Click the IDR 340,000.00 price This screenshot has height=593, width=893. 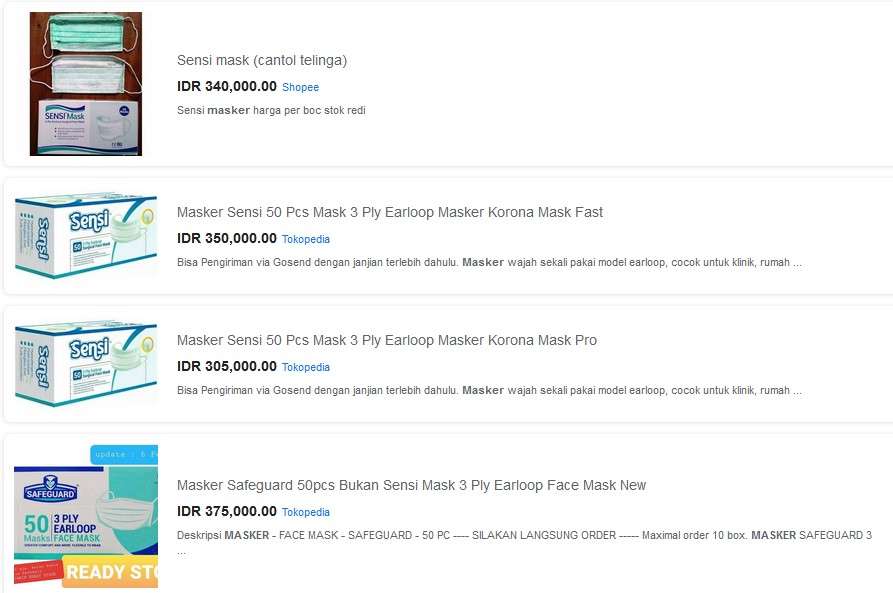click(227, 87)
